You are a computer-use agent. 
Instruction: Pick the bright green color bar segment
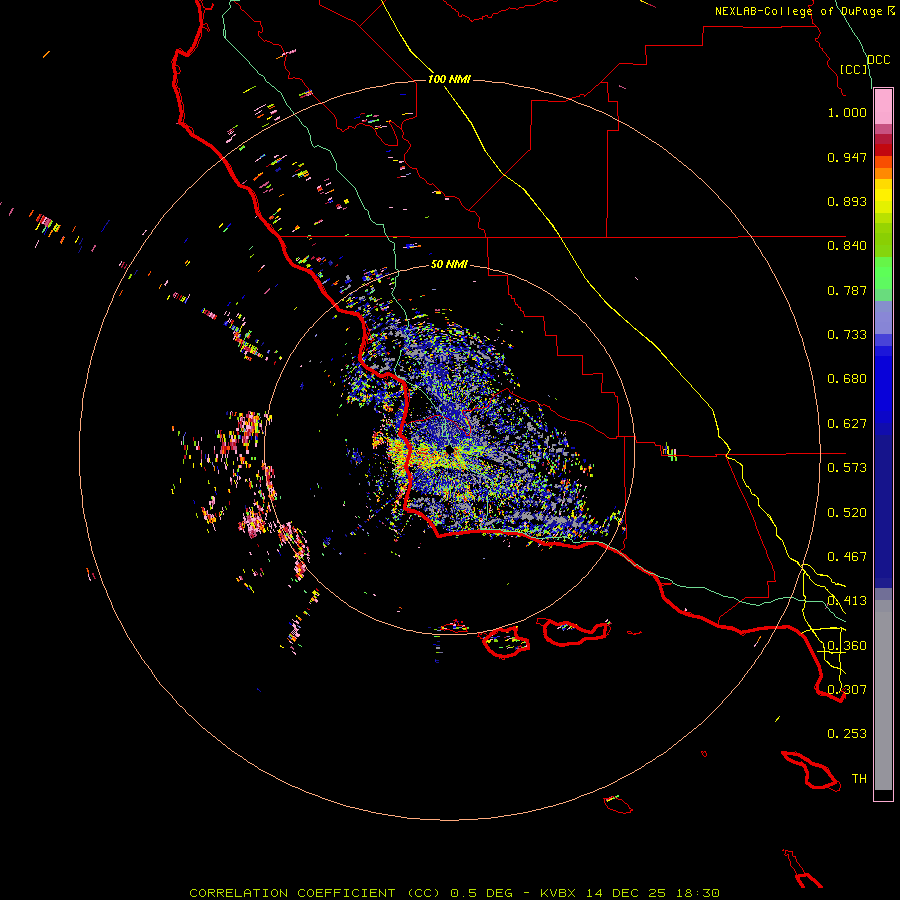[883, 273]
